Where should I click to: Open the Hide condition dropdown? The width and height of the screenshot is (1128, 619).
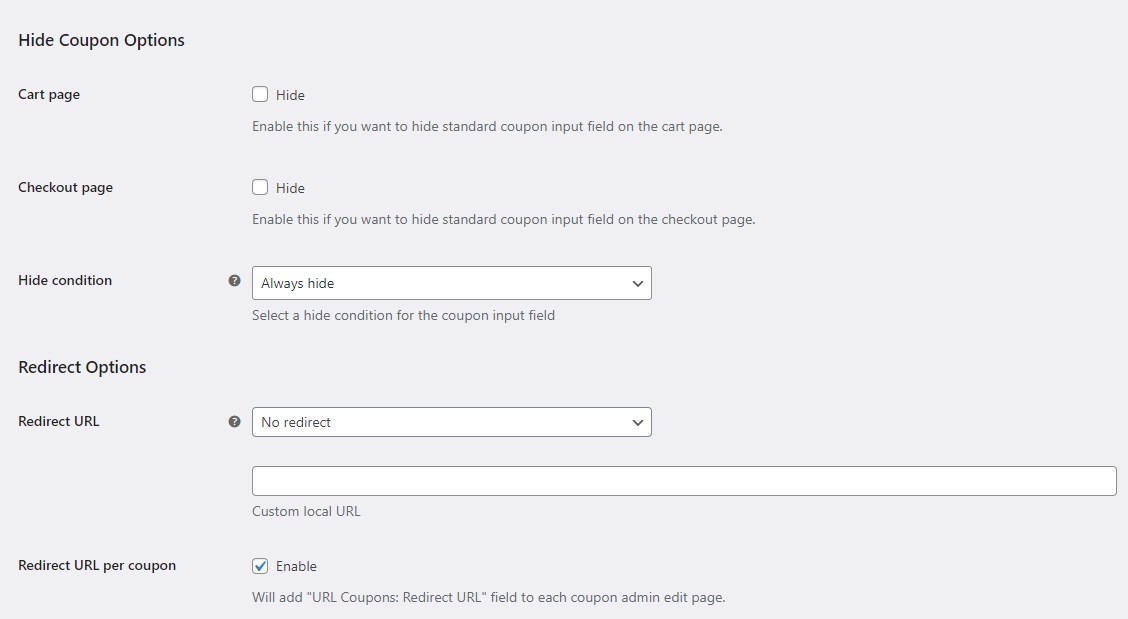452,283
